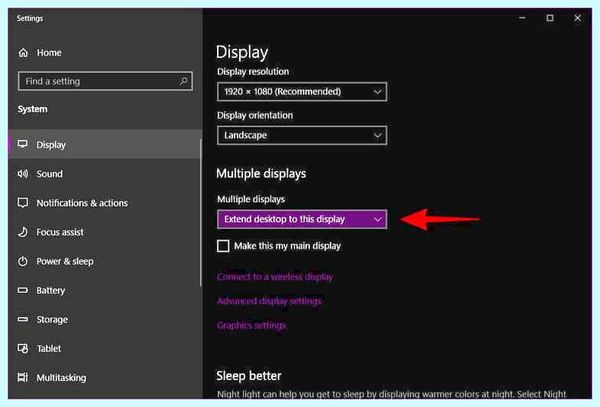Click the Sound speaker icon
The height and width of the screenshot is (407, 600).
[x=23, y=174]
